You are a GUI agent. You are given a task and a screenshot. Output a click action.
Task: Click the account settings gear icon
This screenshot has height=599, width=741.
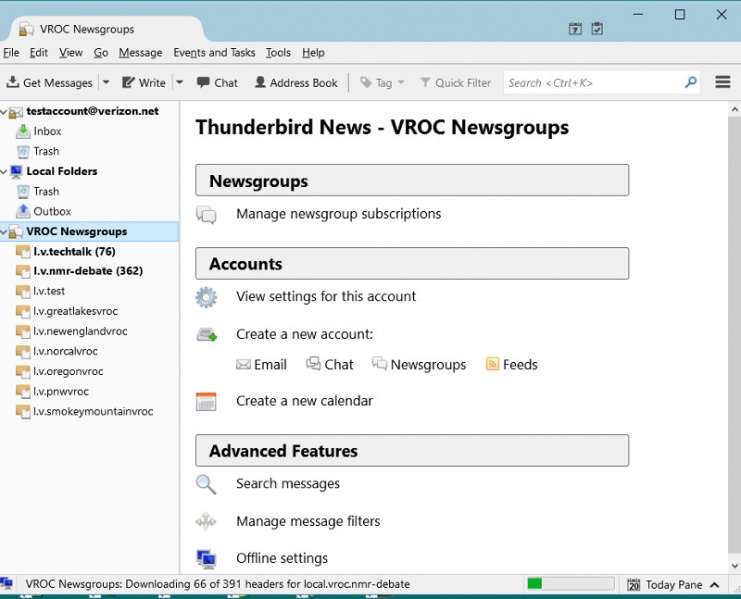tap(207, 298)
